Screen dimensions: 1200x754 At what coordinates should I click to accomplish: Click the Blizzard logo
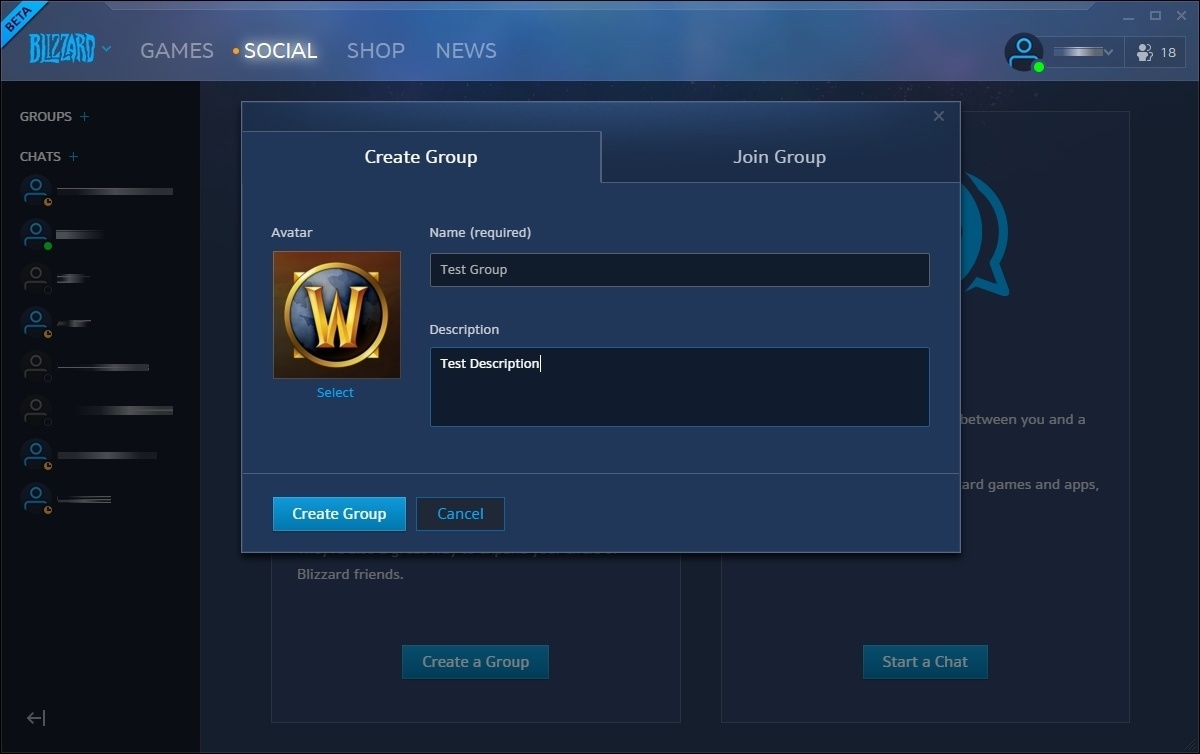(x=61, y=48)
